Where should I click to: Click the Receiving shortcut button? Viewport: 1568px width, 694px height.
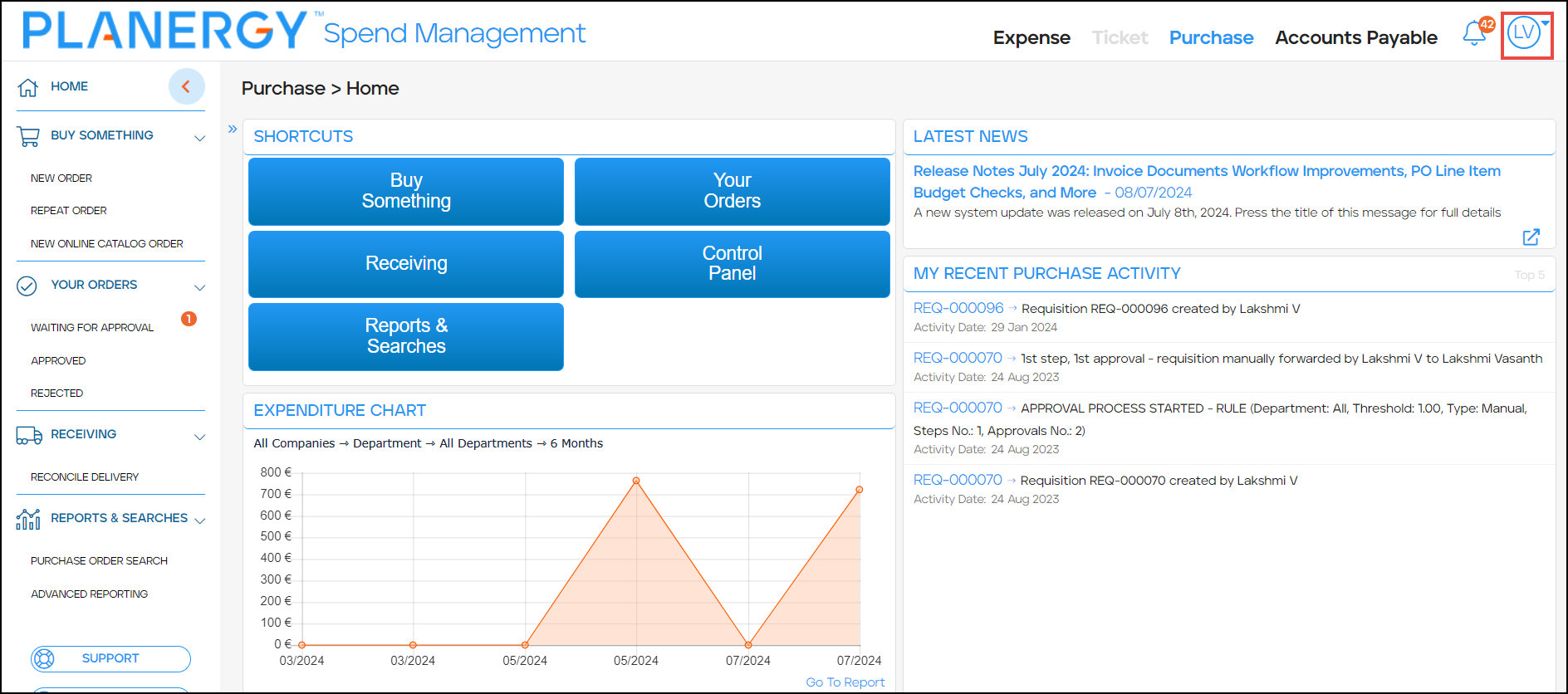click(x=406, y=264)
